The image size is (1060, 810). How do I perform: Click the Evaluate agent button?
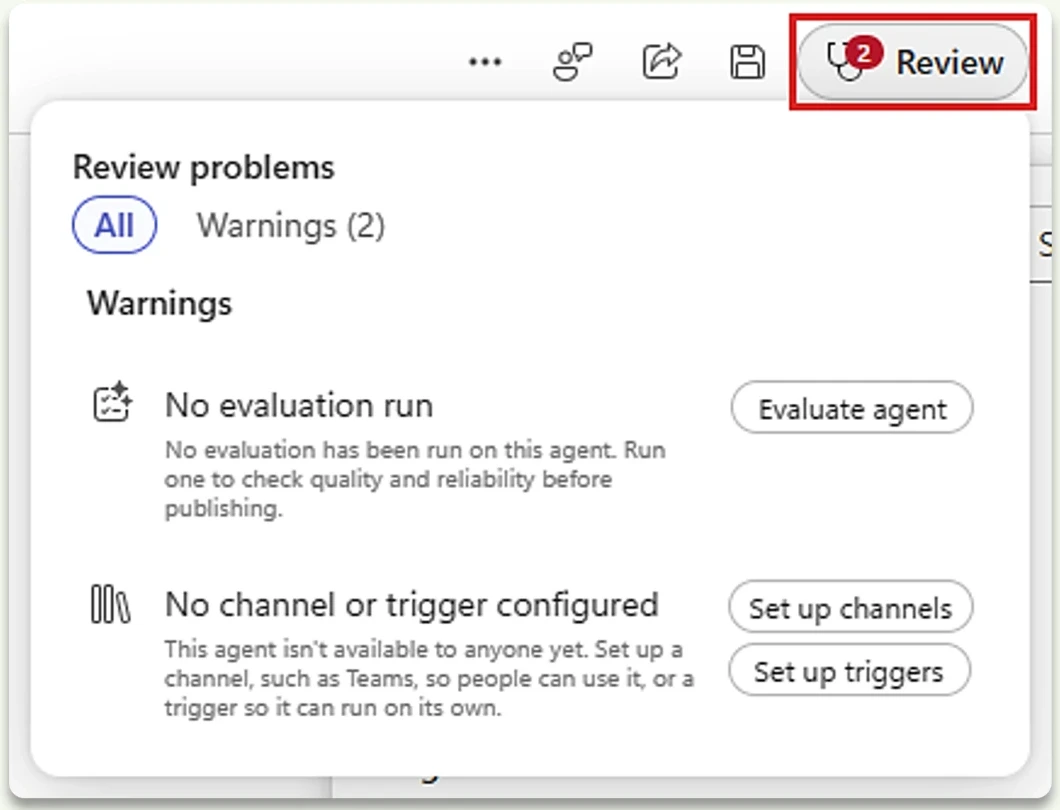(x=852, y=408)
